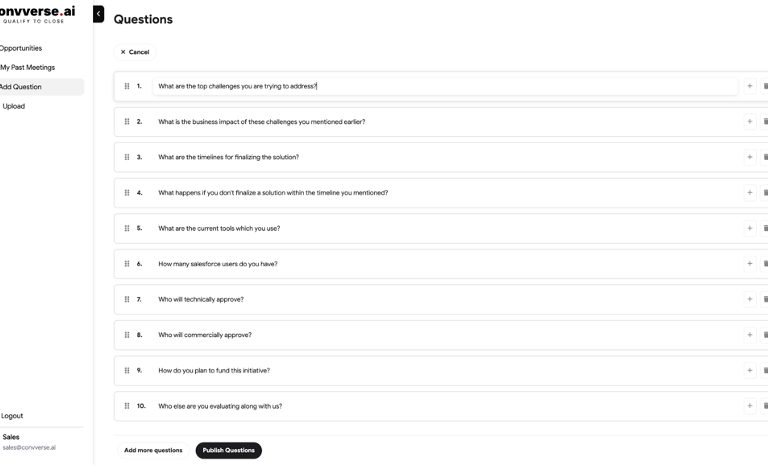The width and height of the screenshot is (768, 466).
Task: Click the plus icon on question 3
Action: click(749, 157)
